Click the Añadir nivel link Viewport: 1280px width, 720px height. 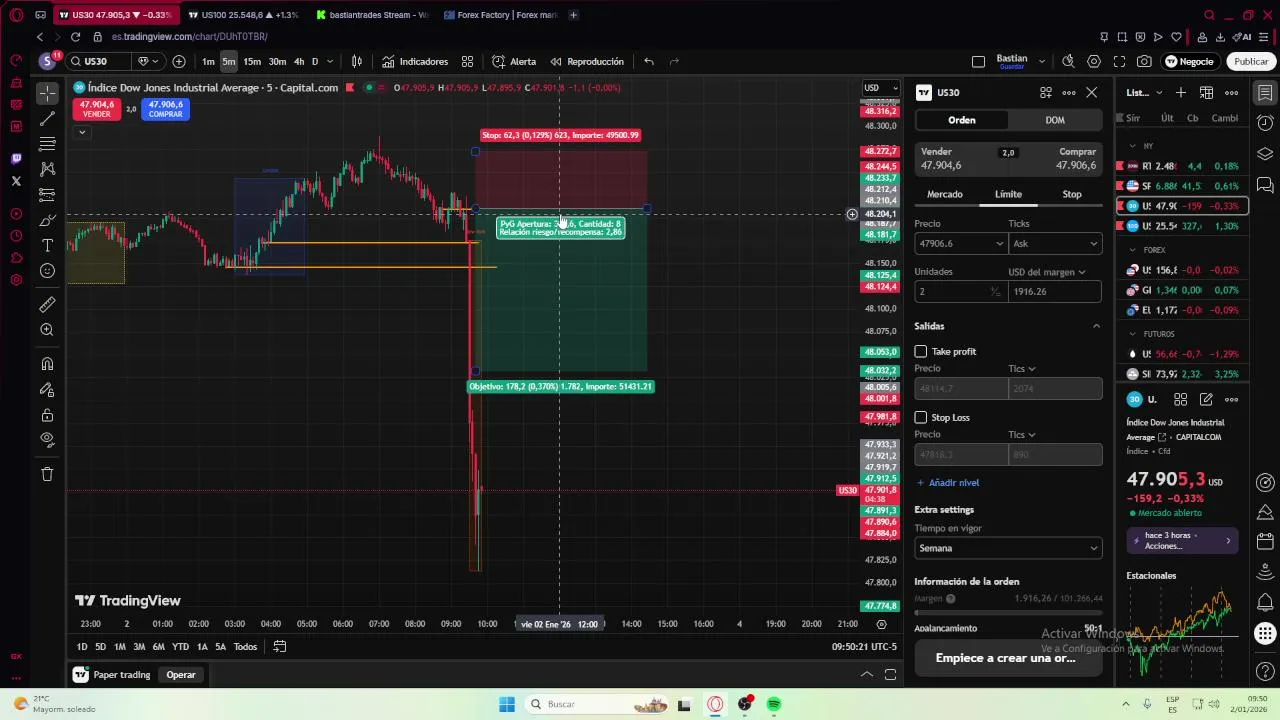948,483
